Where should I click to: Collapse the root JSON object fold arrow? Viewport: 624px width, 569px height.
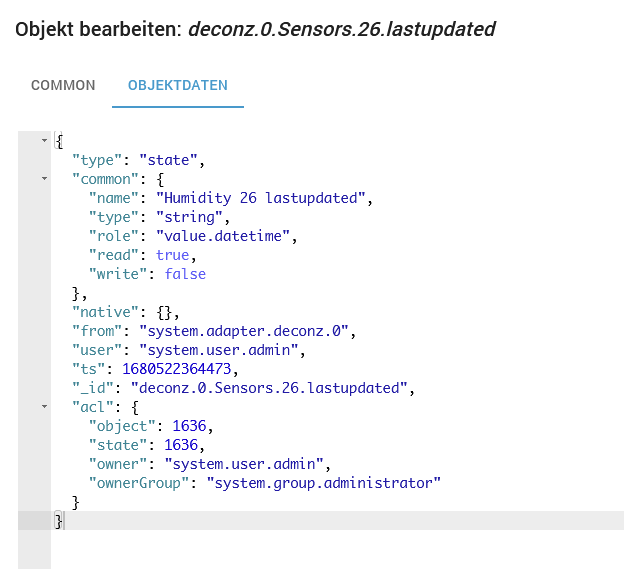44,141
